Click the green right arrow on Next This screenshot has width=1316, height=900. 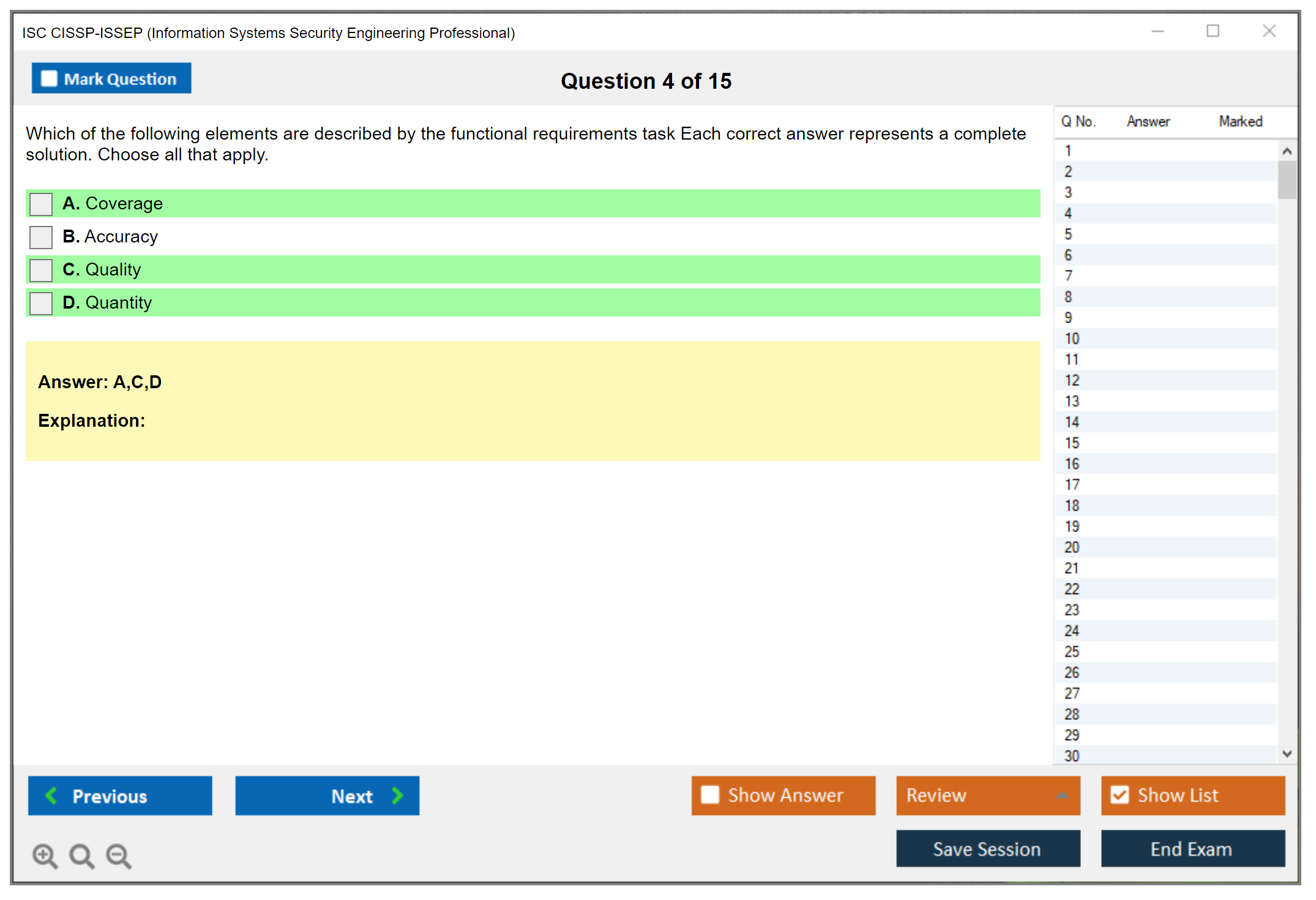coord(398,795)
